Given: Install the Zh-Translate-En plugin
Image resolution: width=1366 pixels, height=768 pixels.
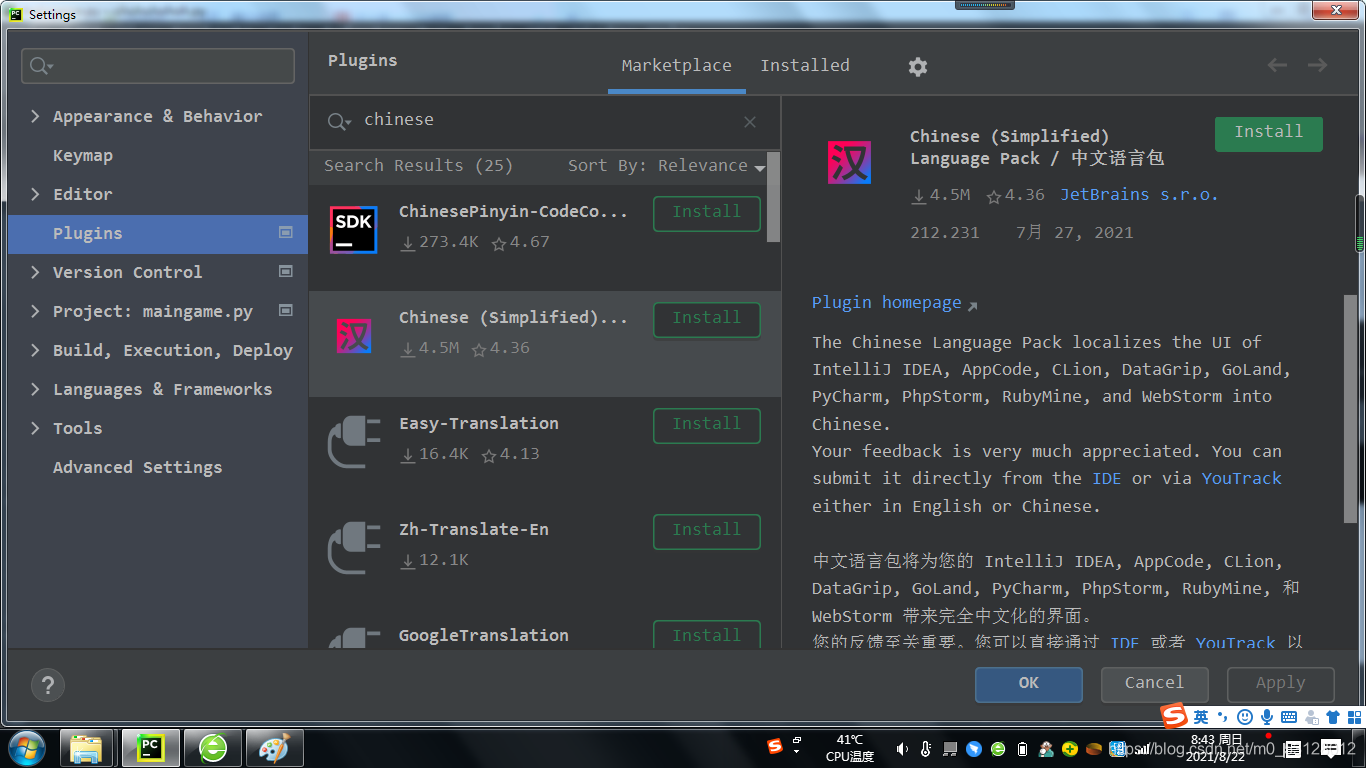Looking at the screenshot, I should [x=707, y=531].
